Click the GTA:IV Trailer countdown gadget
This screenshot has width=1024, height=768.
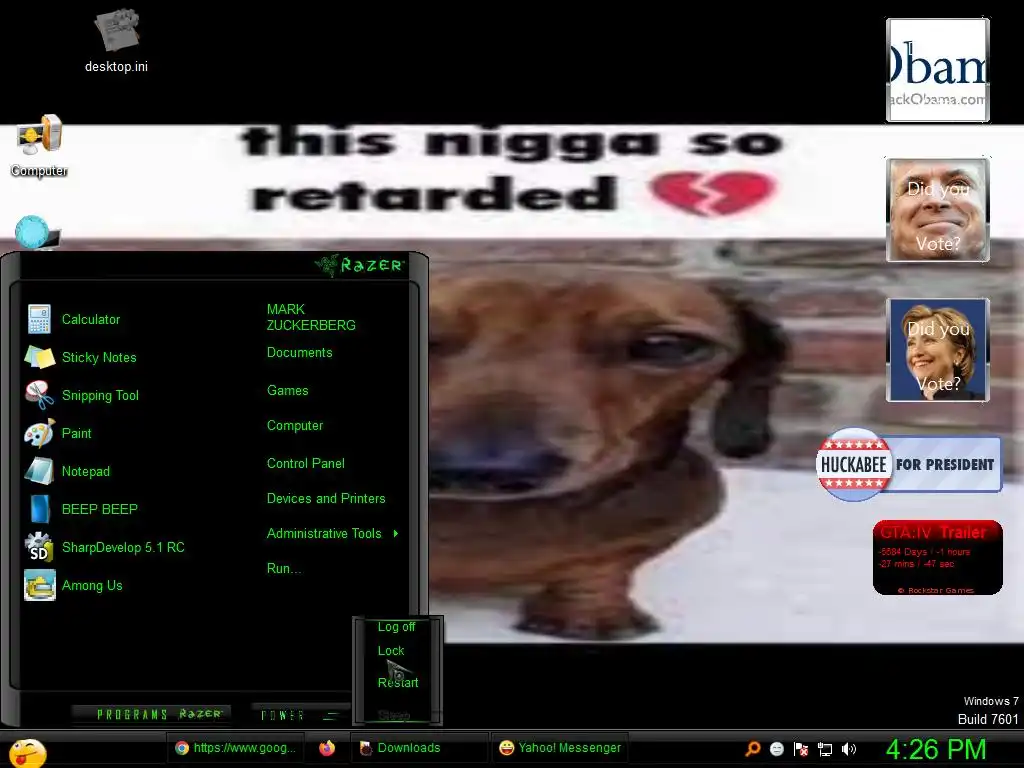(x=938, y=558)
